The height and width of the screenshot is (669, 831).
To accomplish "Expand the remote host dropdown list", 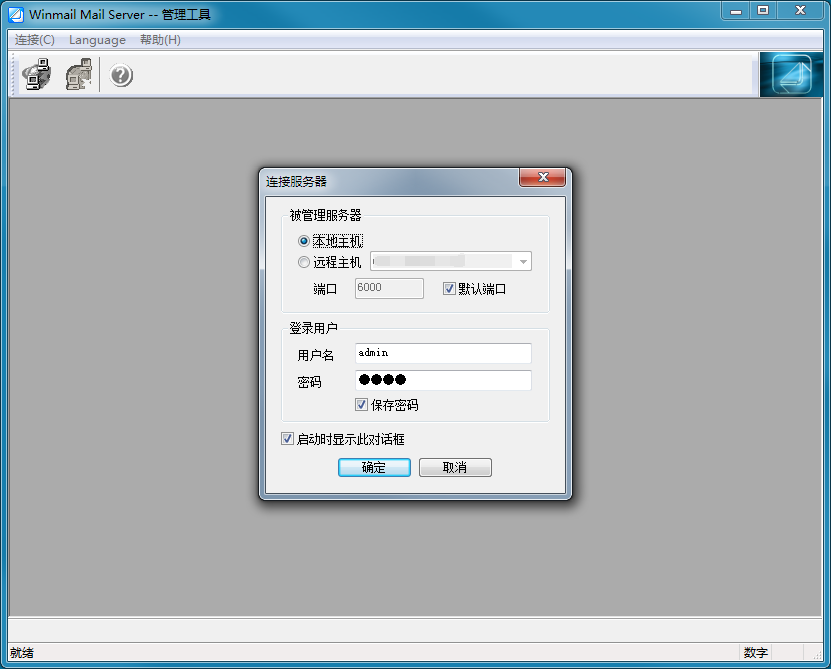I will click(524, 261).
